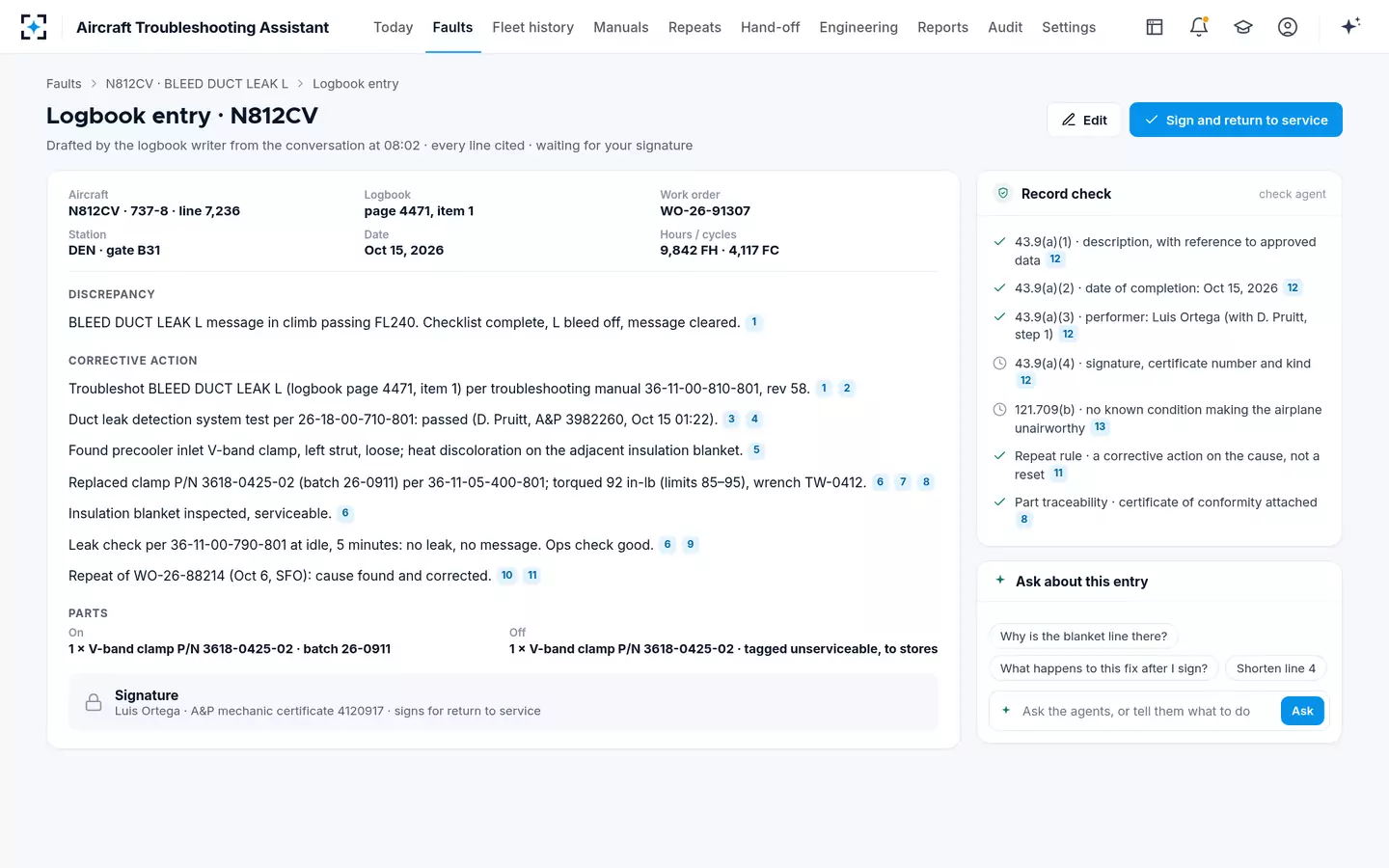Click citation 10 on repeat WO line
This screenshot has width=1389, height=868.
click(x=507, y=576)
